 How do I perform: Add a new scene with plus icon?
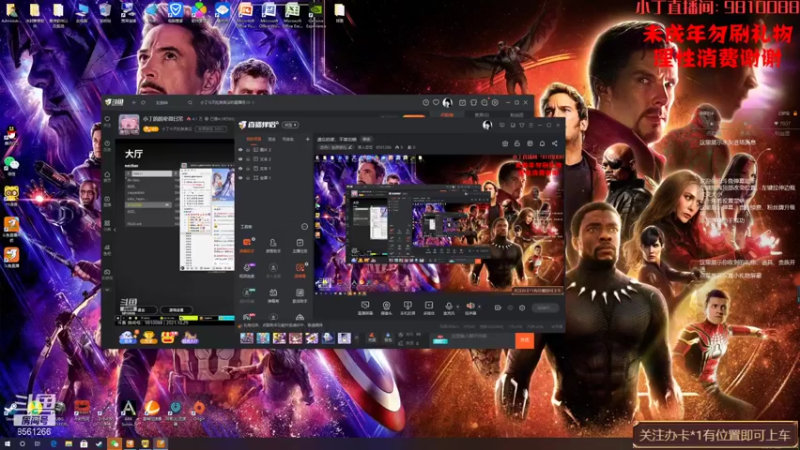pyautogui.click(x=307, y=139)
